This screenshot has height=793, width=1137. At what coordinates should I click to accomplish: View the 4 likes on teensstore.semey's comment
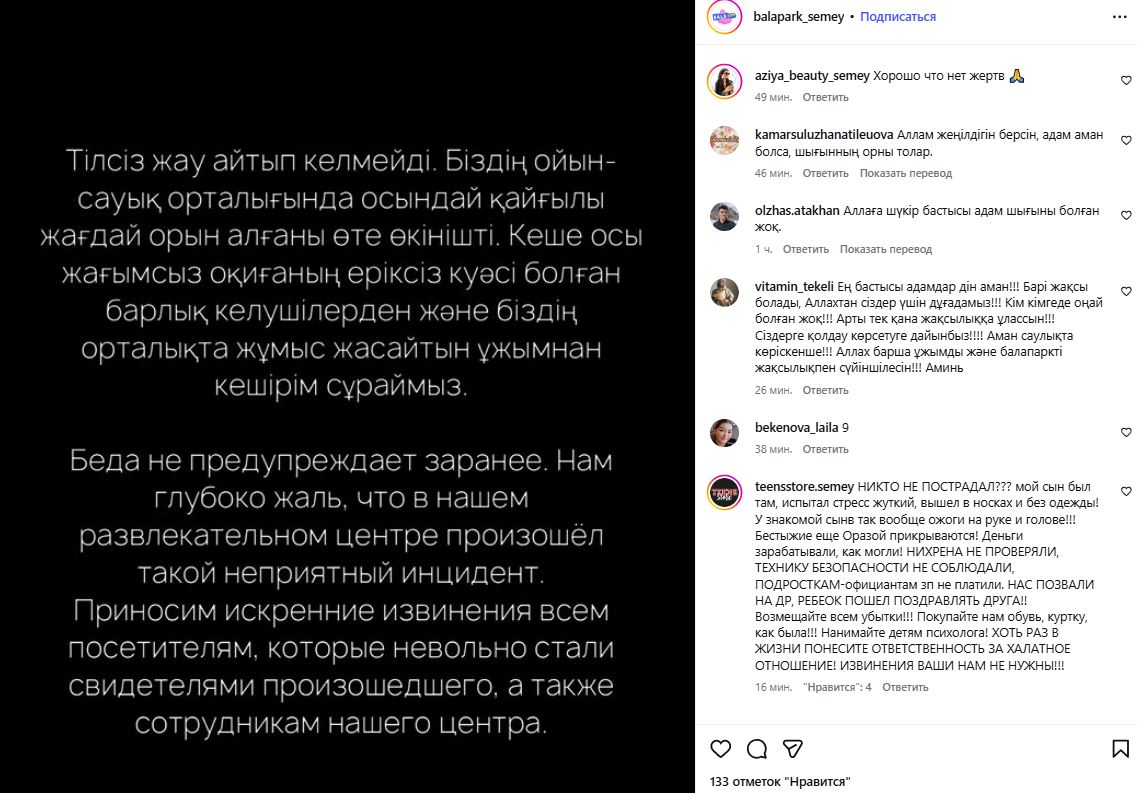[x=837, y=687]
